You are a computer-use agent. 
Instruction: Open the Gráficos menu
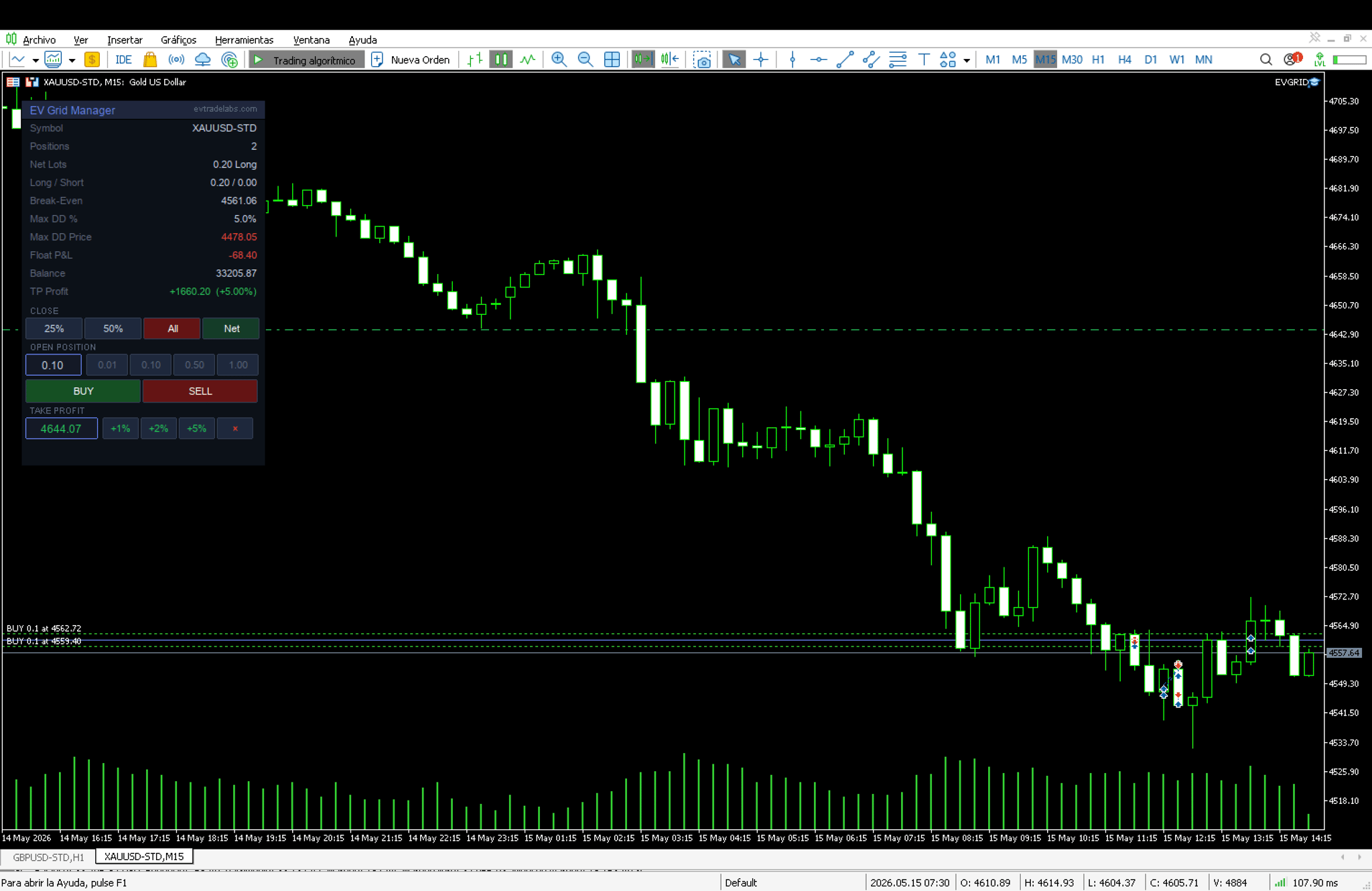click(178, 40)
